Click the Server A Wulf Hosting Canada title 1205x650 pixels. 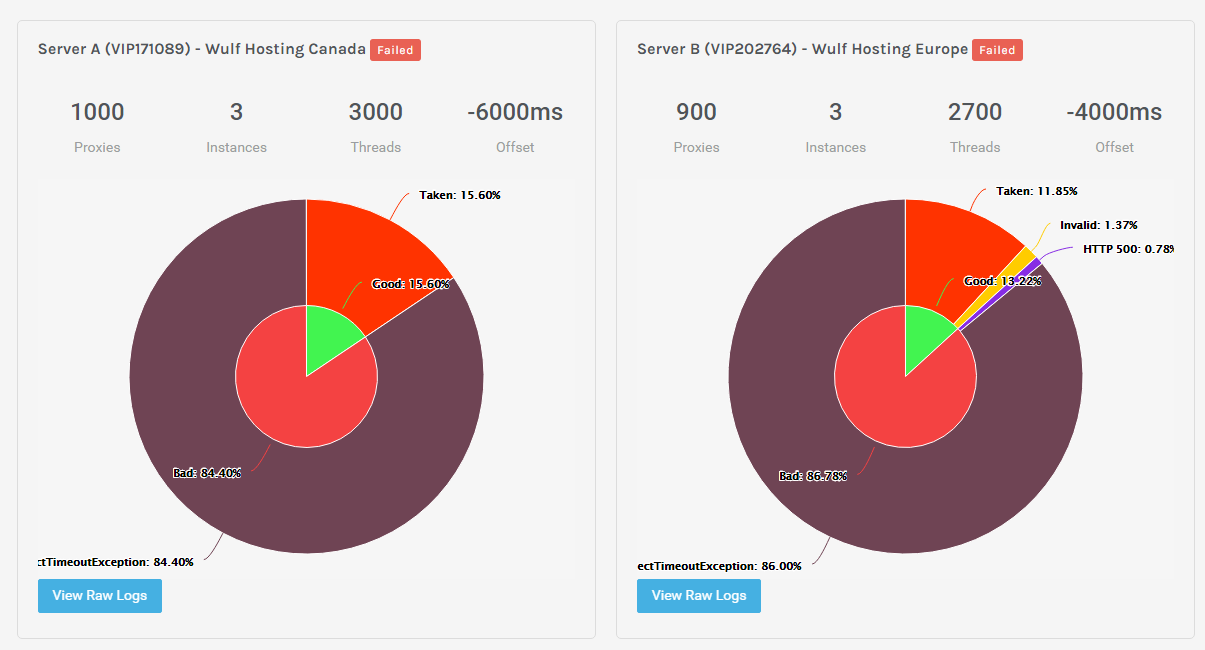pyautogui.click(x=202, y=49)
